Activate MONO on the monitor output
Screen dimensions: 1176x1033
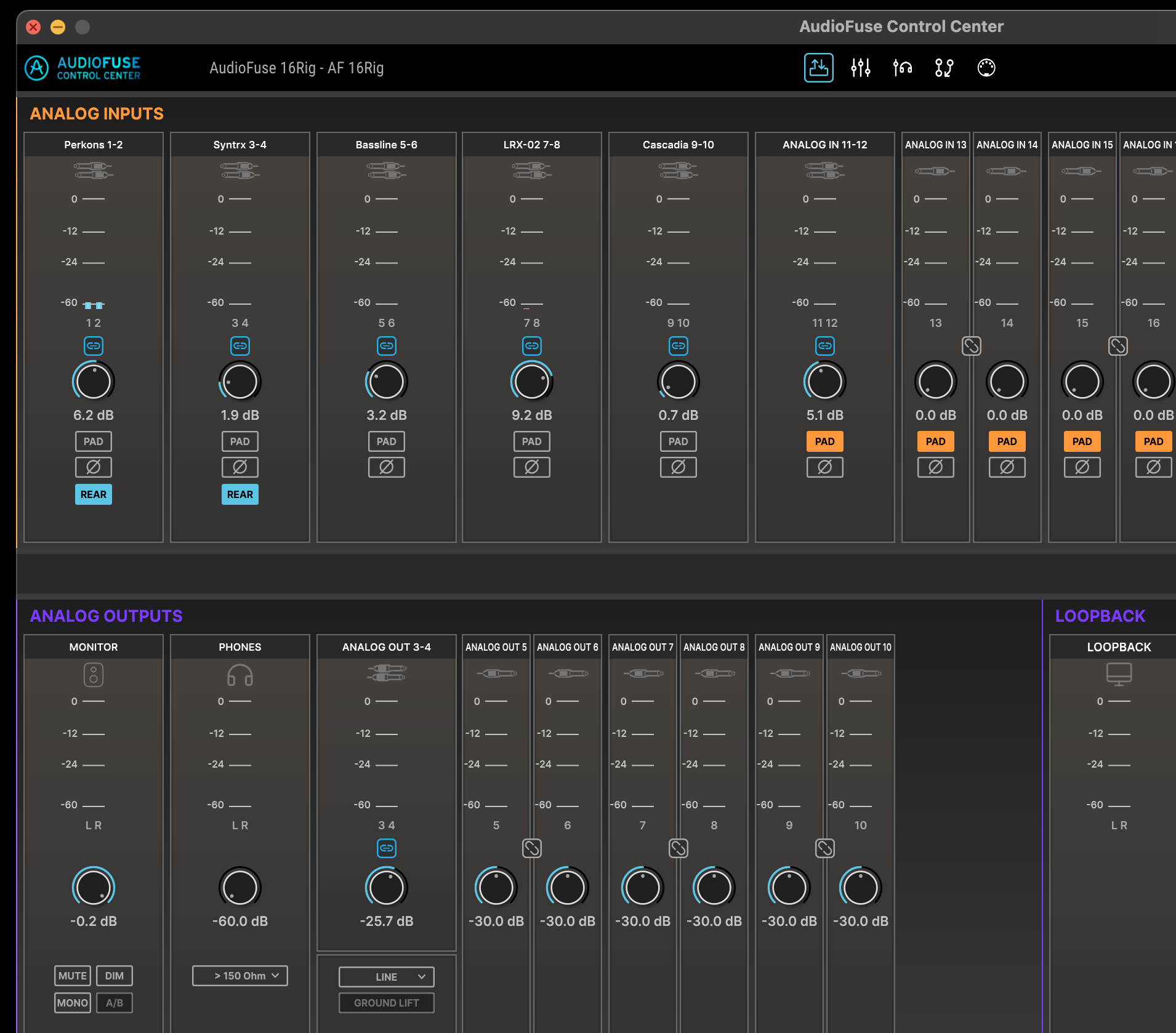pos(73,1003)
